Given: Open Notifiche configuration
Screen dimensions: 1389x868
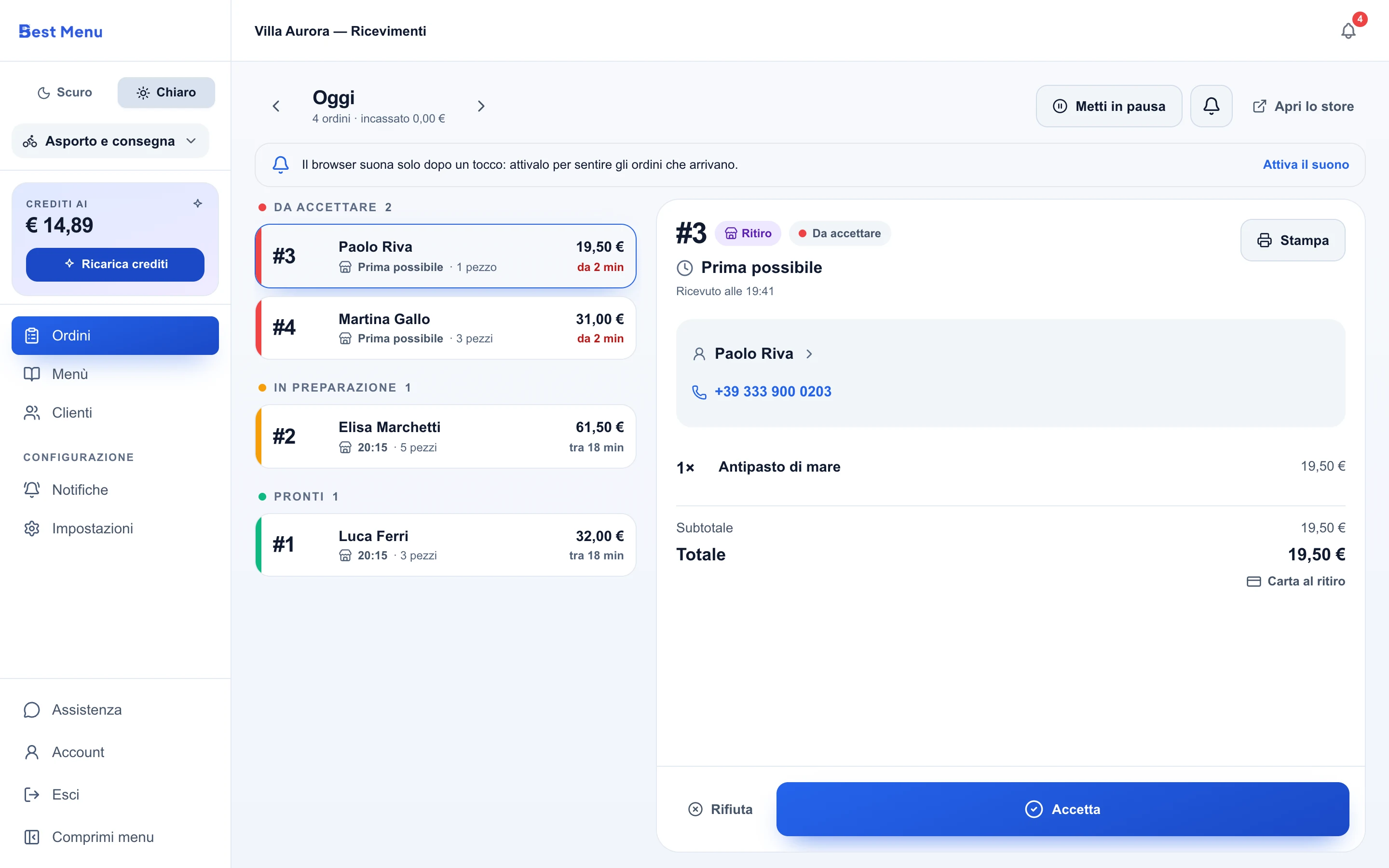Looking at the screenshot, I should (x=115, y=489).
